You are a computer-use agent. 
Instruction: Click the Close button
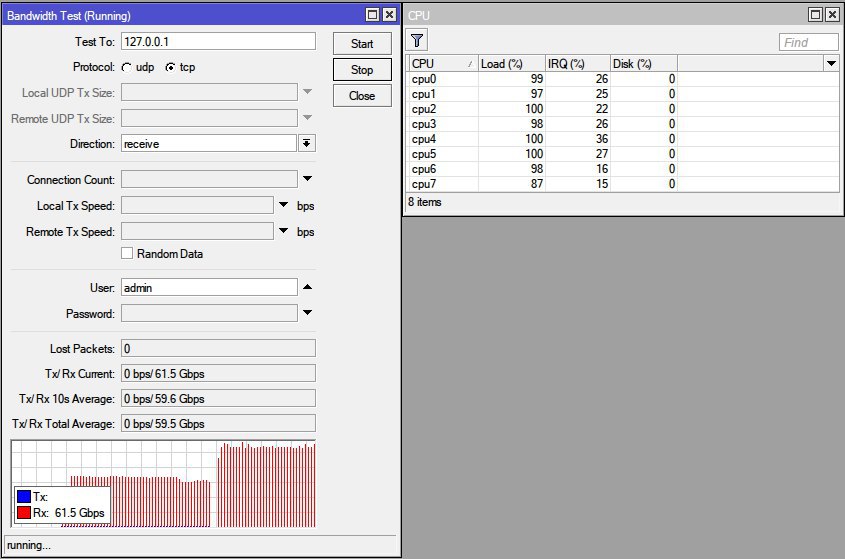coord(362,96)
